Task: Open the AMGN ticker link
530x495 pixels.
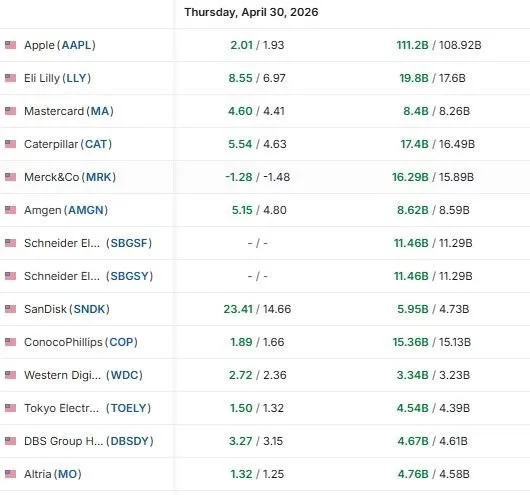Action: pos(86,210)
